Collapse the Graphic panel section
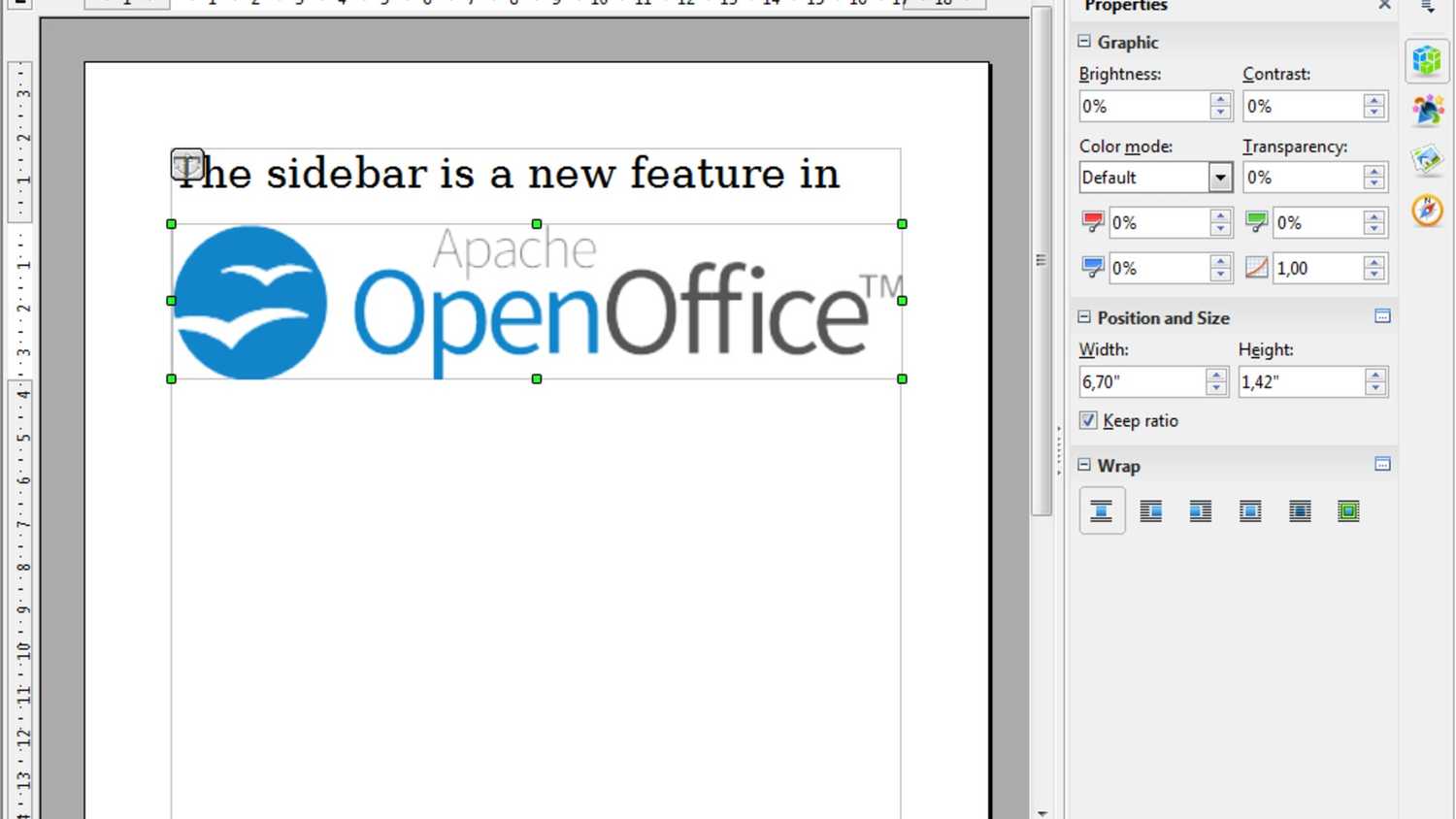This screenshot has width=1456, height=819. (x=1084, y=42)
